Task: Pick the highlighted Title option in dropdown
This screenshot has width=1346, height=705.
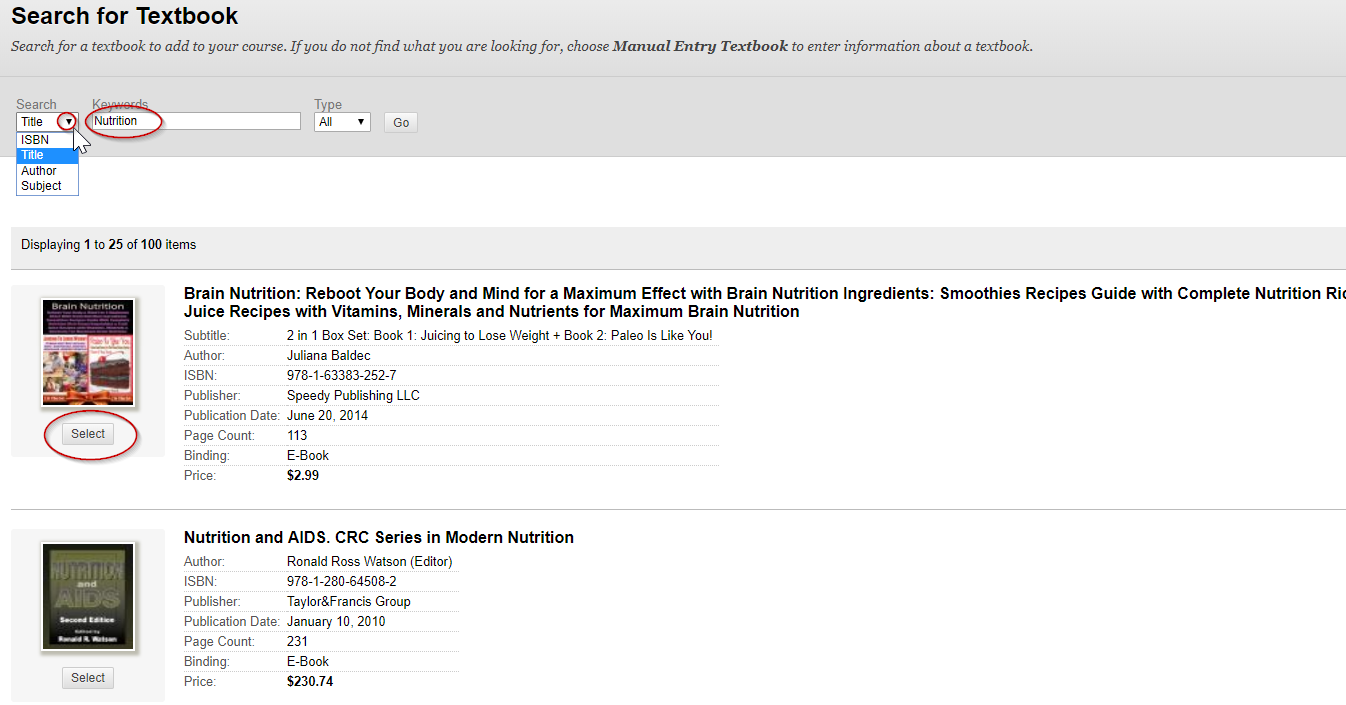Action: [x=34, y=155]
